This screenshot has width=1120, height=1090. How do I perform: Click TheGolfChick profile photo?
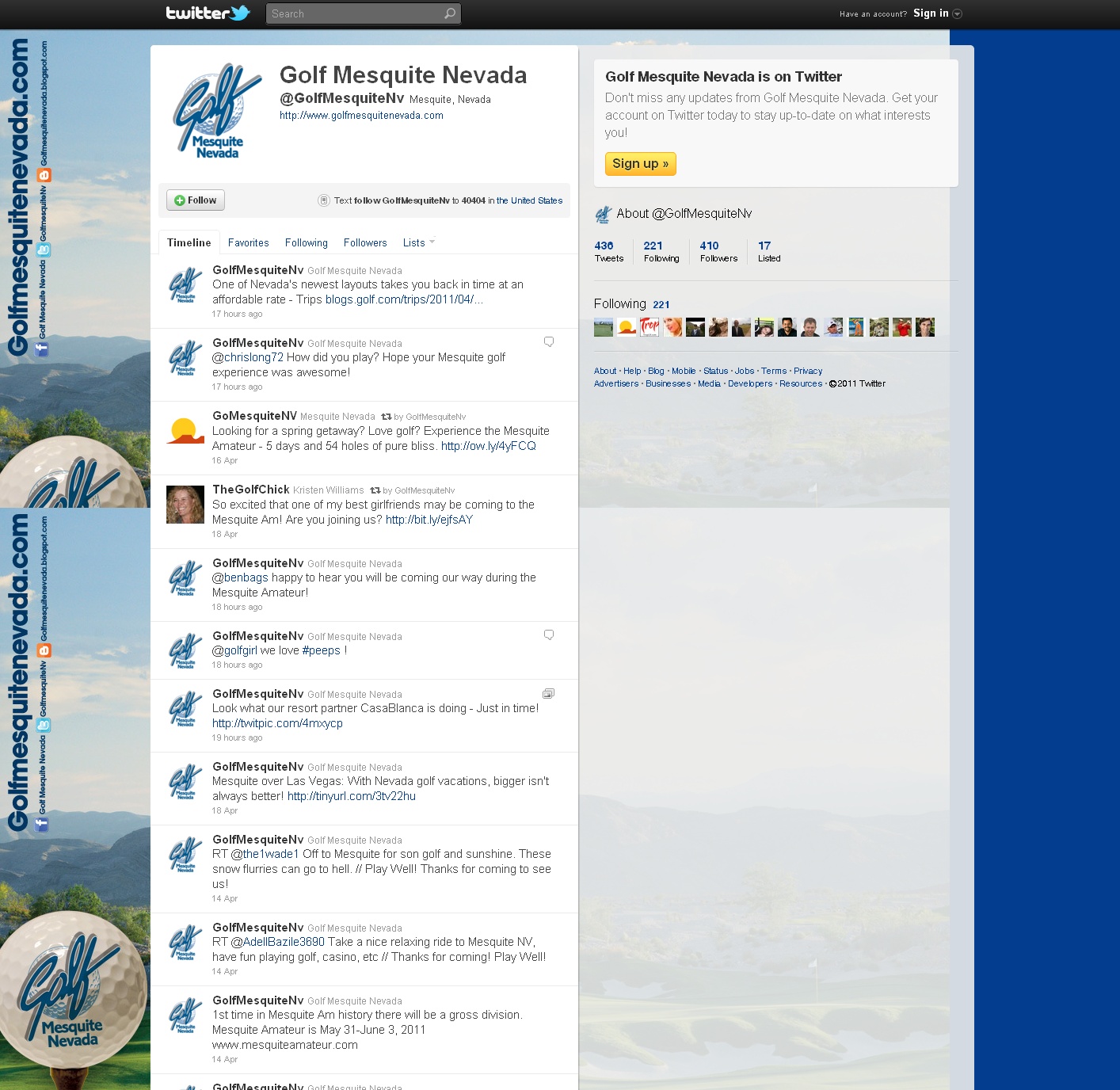click(185, 505)
